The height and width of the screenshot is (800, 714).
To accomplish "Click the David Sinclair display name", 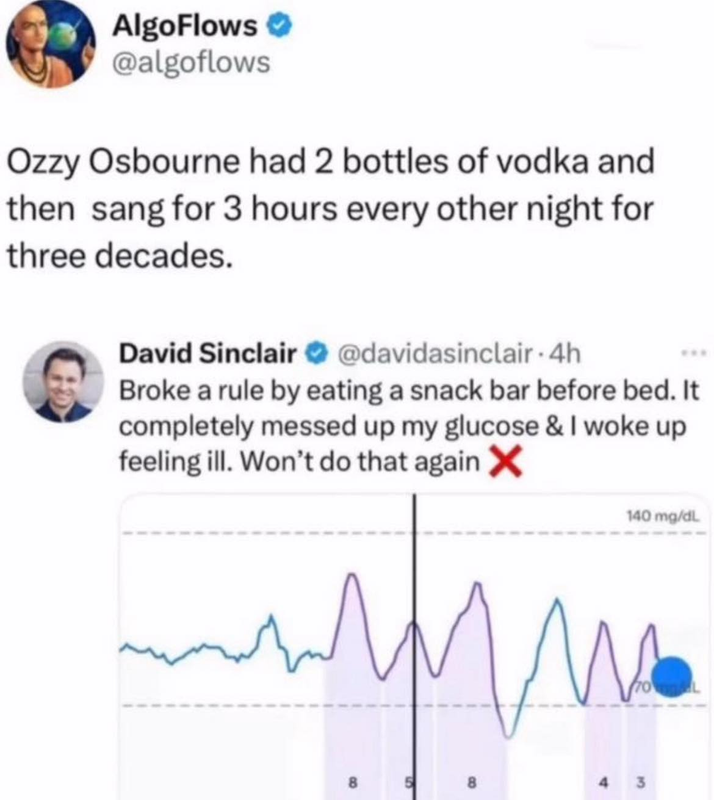I will click(208, 353).
